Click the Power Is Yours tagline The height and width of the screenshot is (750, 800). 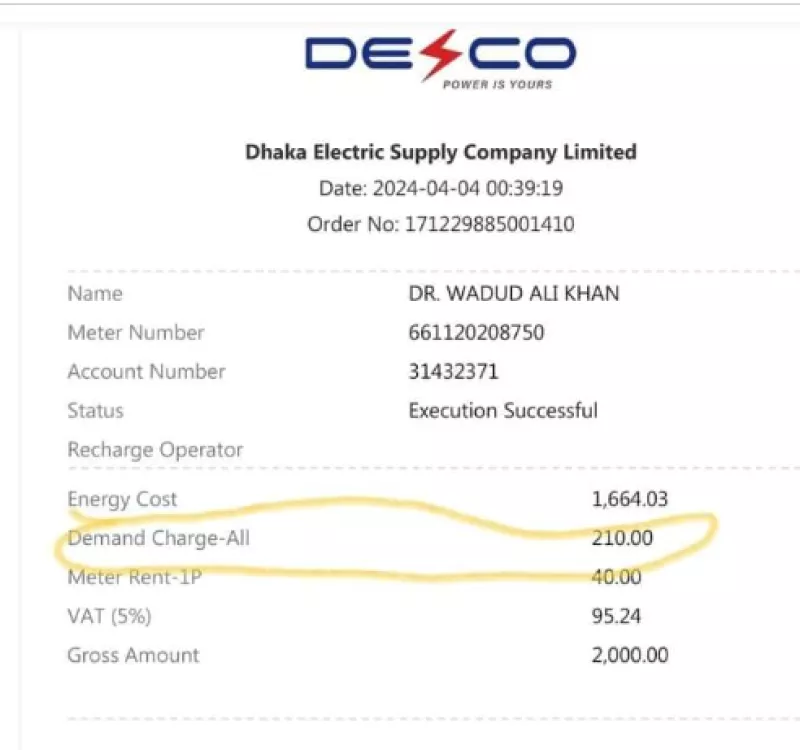[x=497, y=85]
